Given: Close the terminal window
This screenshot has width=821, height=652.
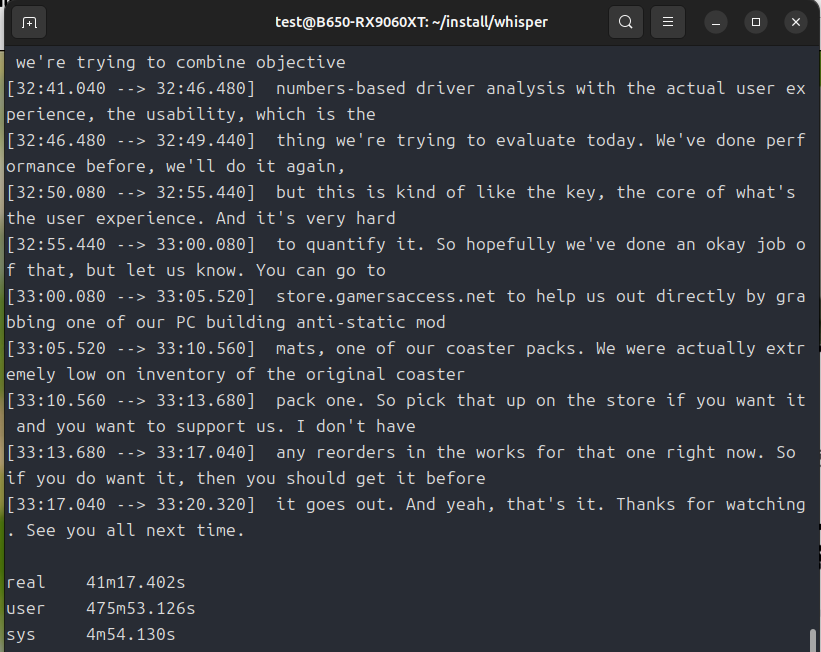Looking at the screenshot, I should pos(795,22).
